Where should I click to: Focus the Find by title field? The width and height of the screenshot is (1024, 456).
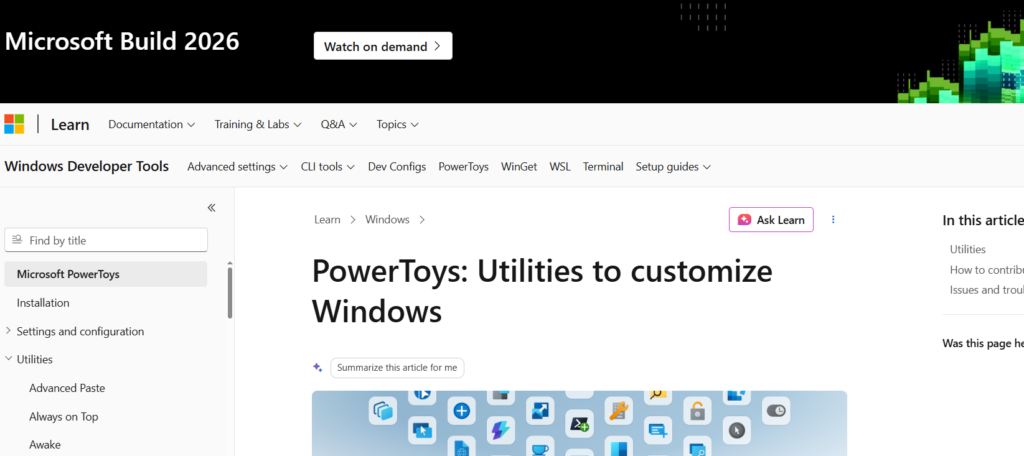(106, 240)
